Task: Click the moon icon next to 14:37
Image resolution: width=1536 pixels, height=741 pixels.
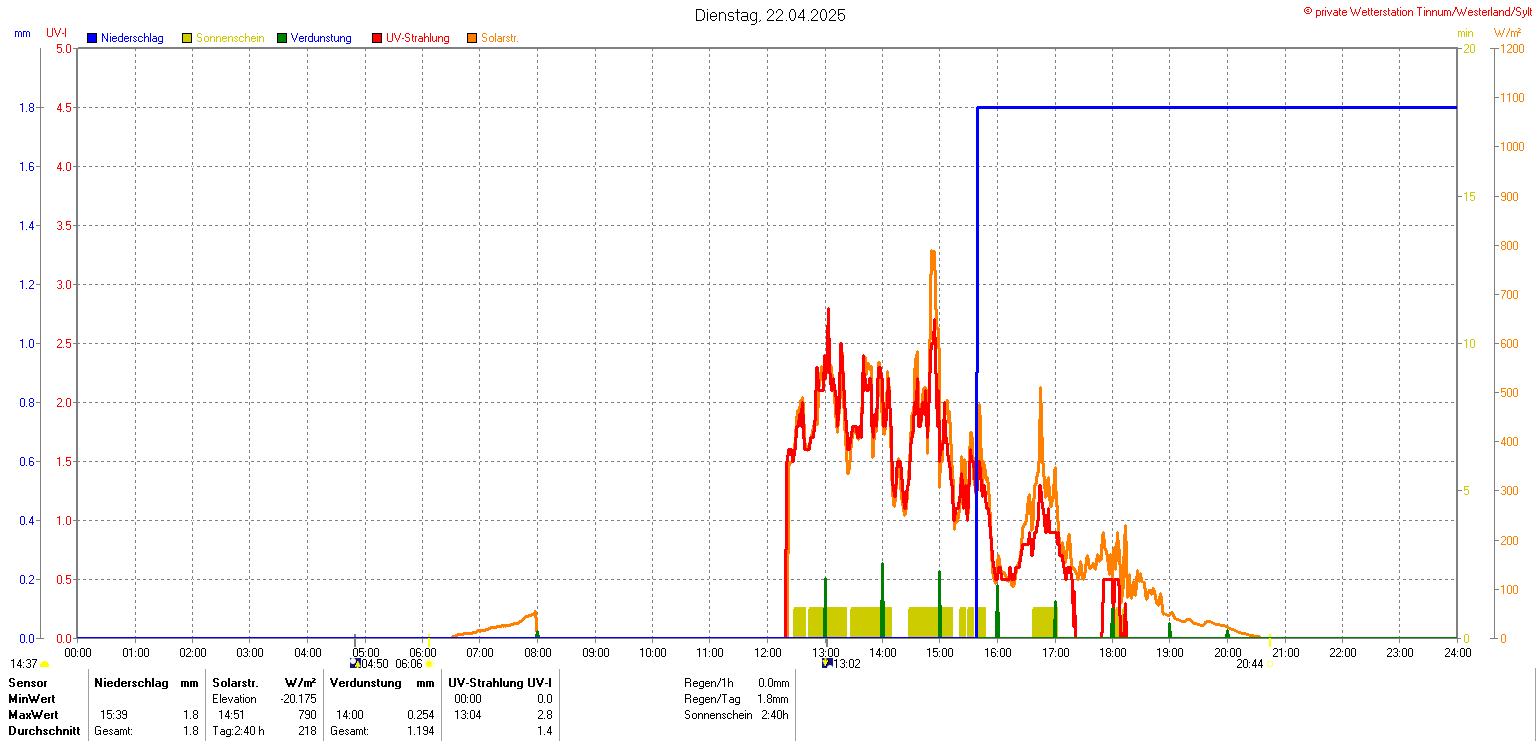Action: (x=45, y=664)
